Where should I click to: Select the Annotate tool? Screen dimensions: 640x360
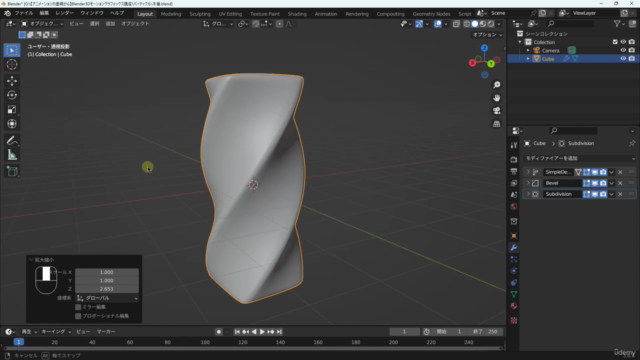click(x=12, y=140)
